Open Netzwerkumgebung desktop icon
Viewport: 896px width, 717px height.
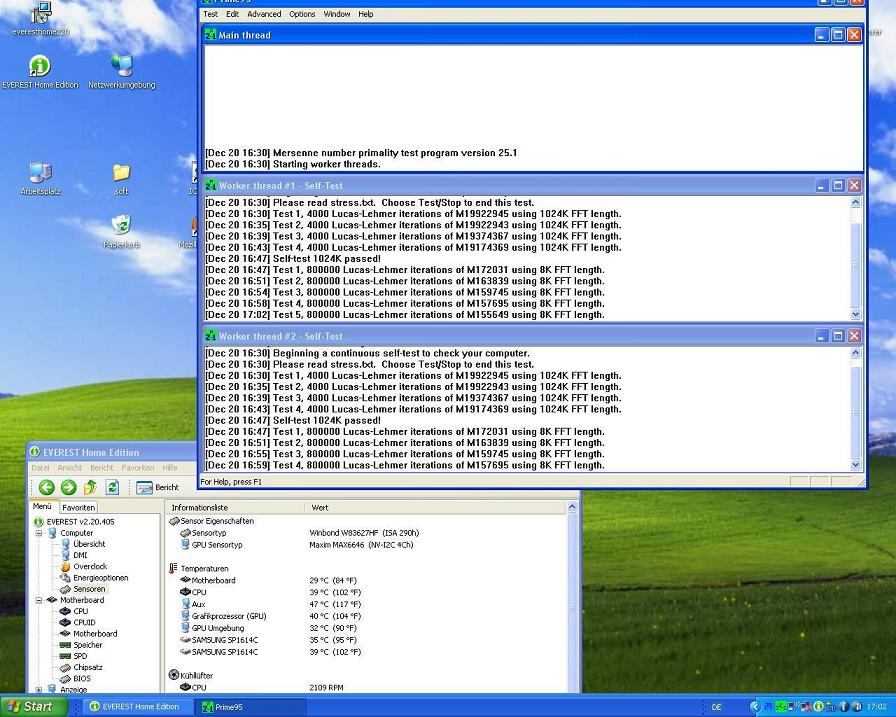pyautogui.click(x=122, y=73)
